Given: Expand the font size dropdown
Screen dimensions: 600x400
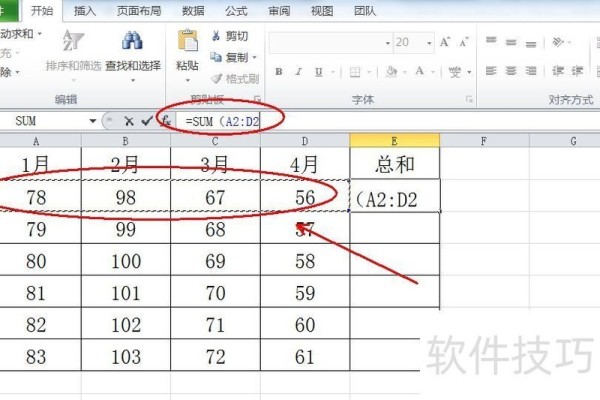Looking at the screenshot, I should (429, 43).
